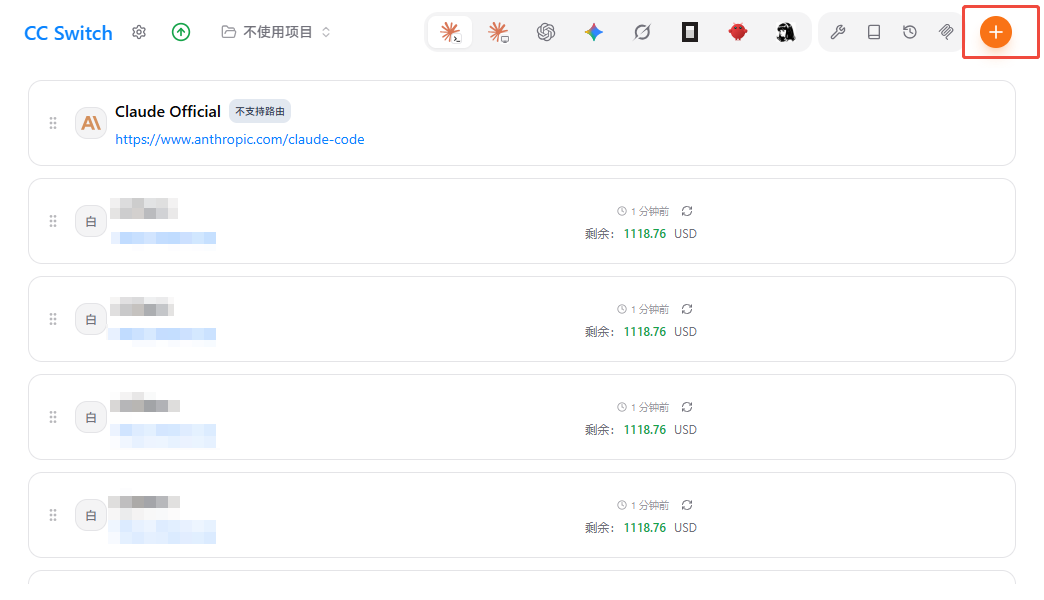Click the 不支持路由 badge

coord(260,111)
